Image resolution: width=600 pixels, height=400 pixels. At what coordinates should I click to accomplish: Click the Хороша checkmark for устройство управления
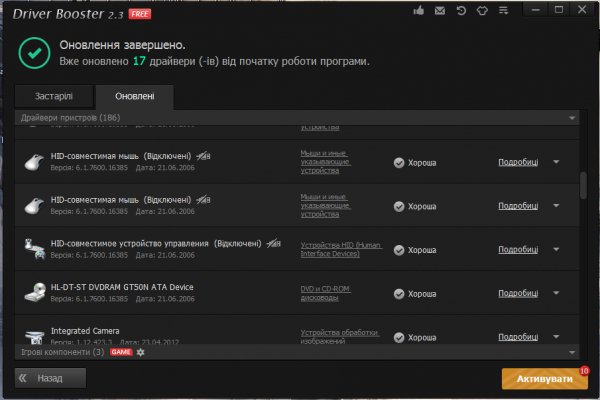point(399,250)
